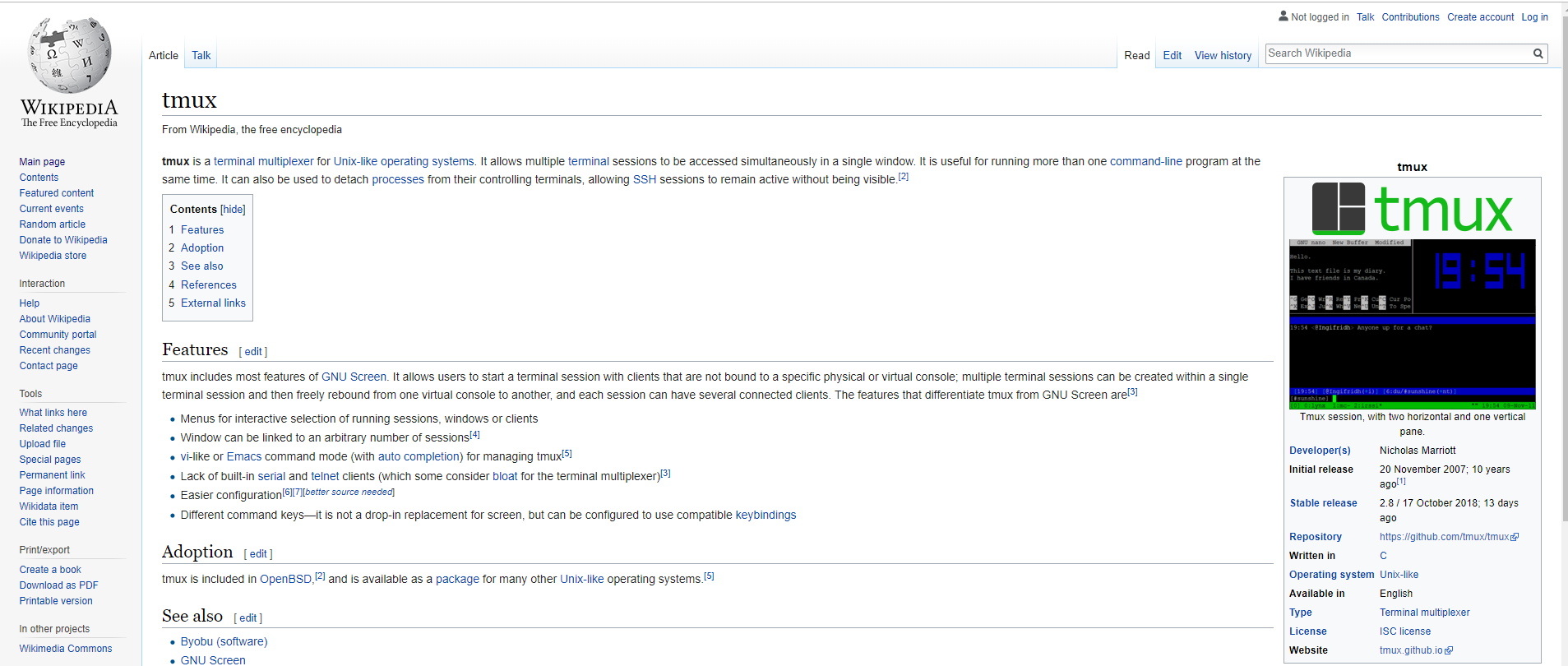Edit the Adoption section
This screenshot has width=1568, height=666.
point(258,554)
